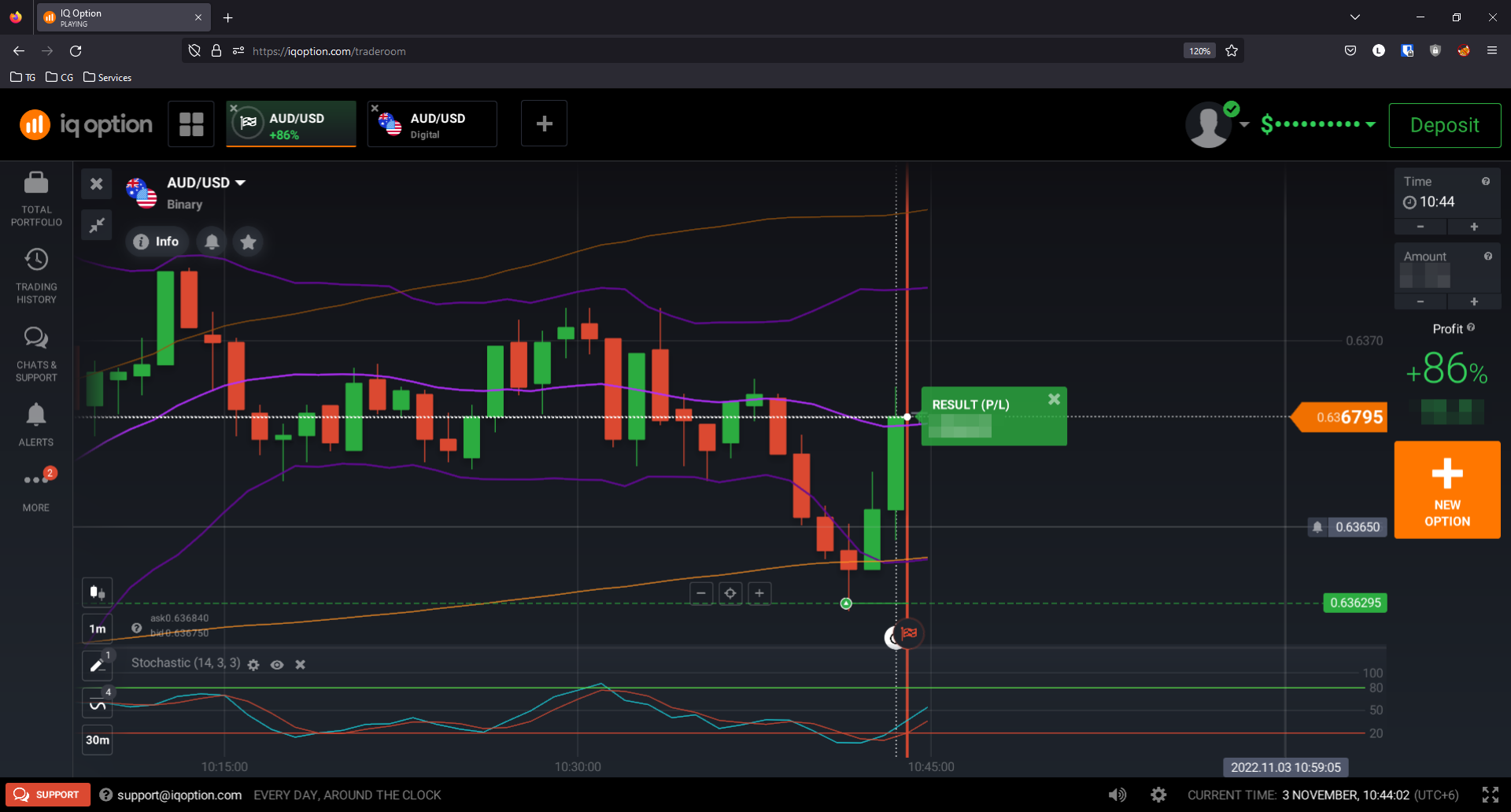
Task: Open the chart layout grid icon
Action: (191, 124)
